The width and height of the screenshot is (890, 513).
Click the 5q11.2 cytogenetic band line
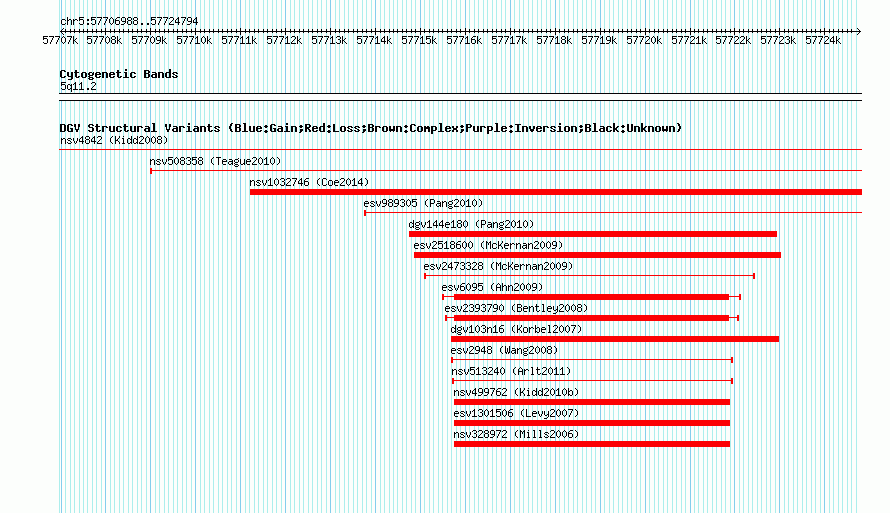coord(460,97)
